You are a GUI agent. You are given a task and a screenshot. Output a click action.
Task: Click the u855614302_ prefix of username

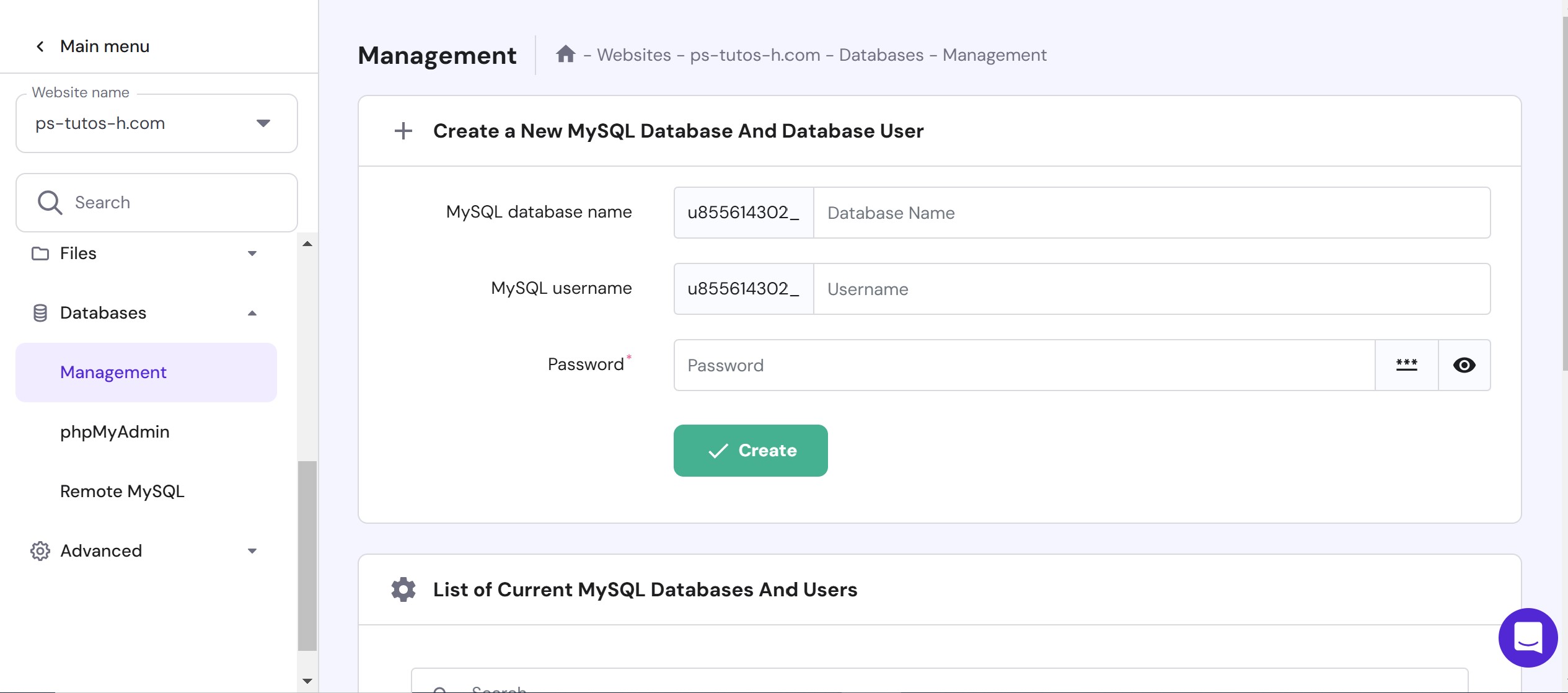744,289
